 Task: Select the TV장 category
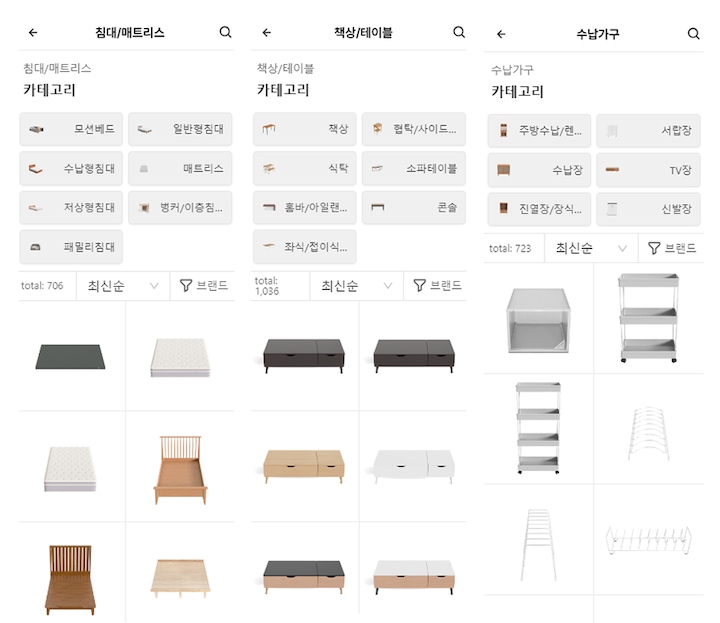tap(649, 170)
